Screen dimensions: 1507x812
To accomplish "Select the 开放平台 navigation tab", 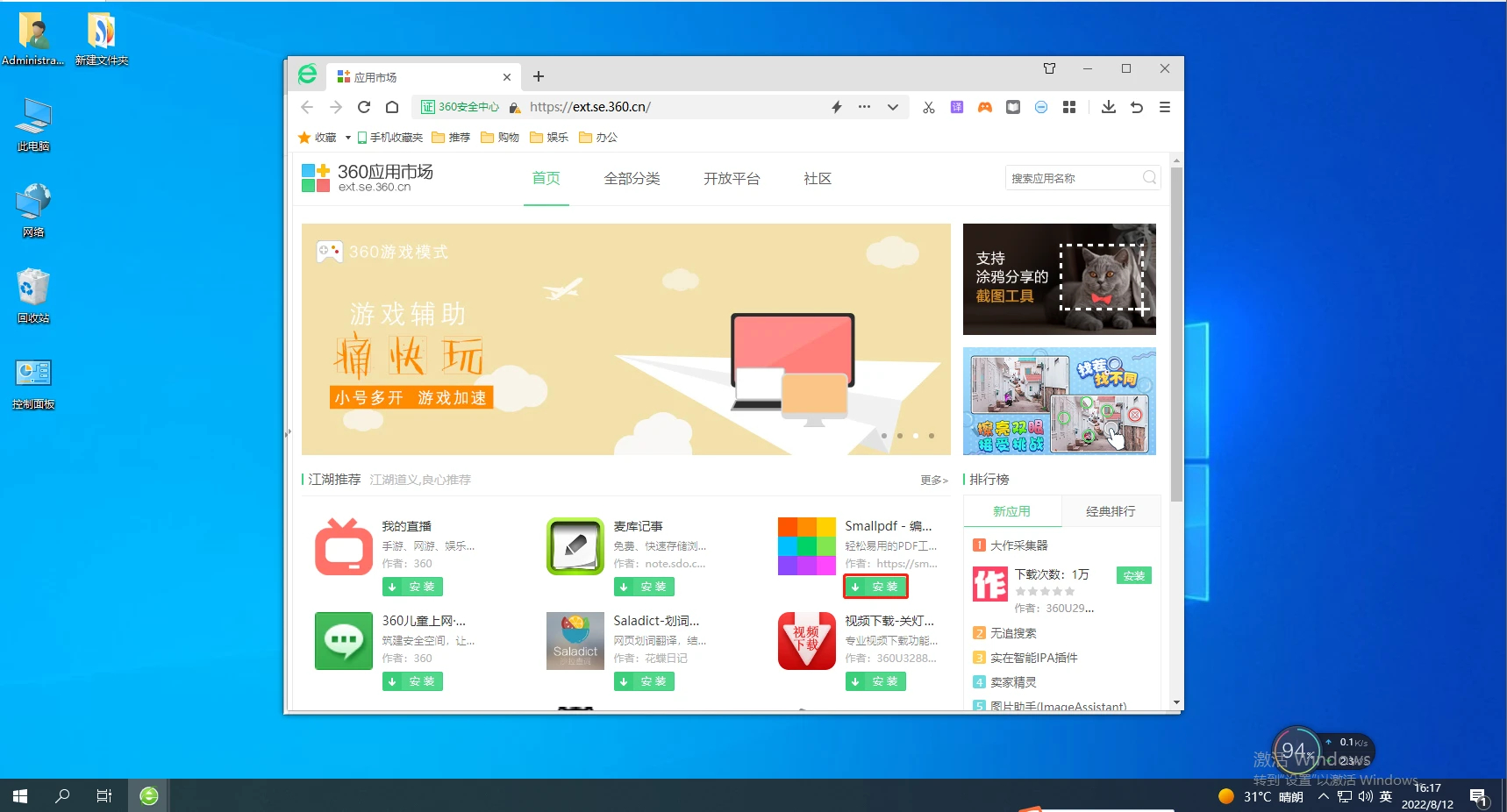I will pos(732,179).
